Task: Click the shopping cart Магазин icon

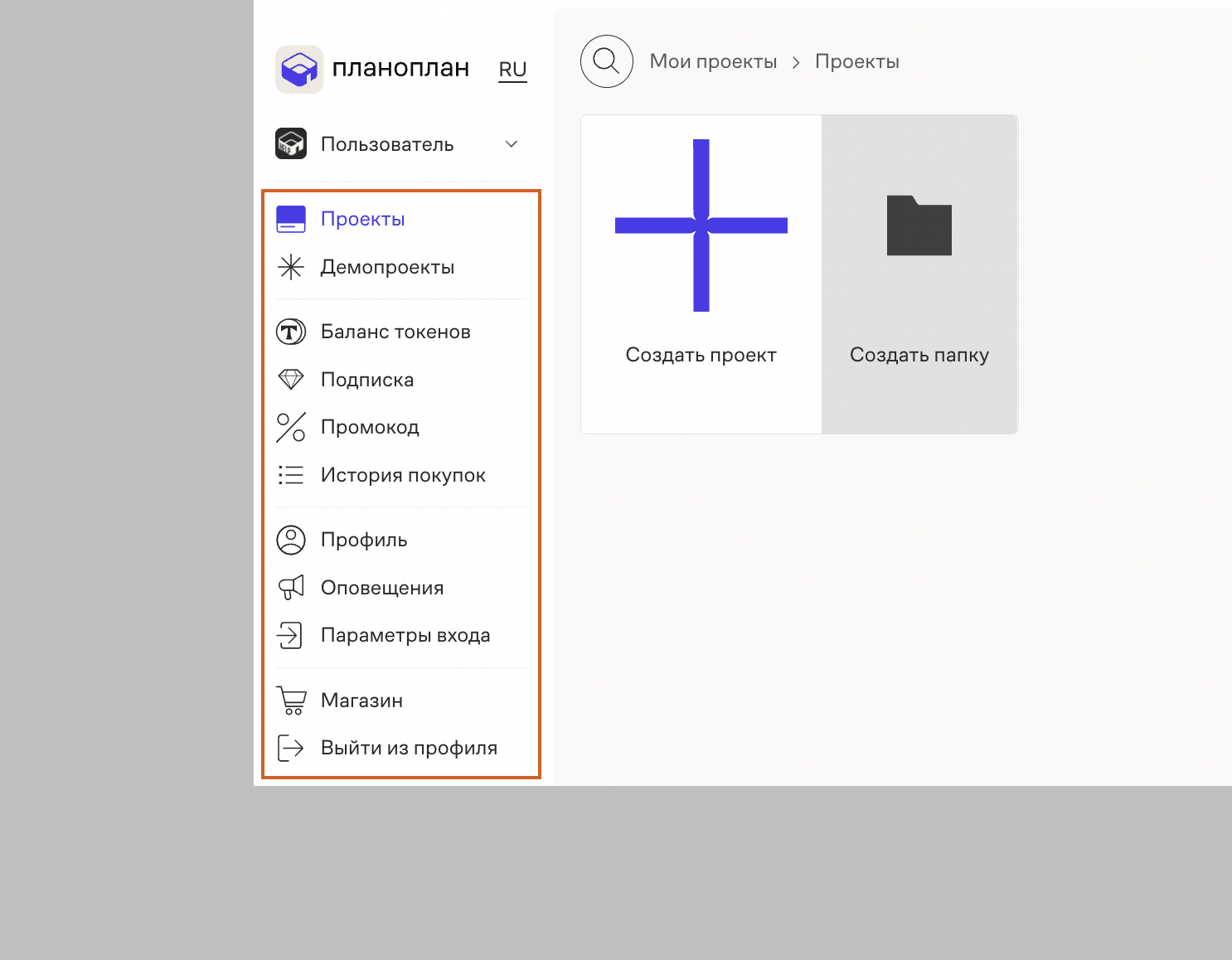Action: [291, 701]
